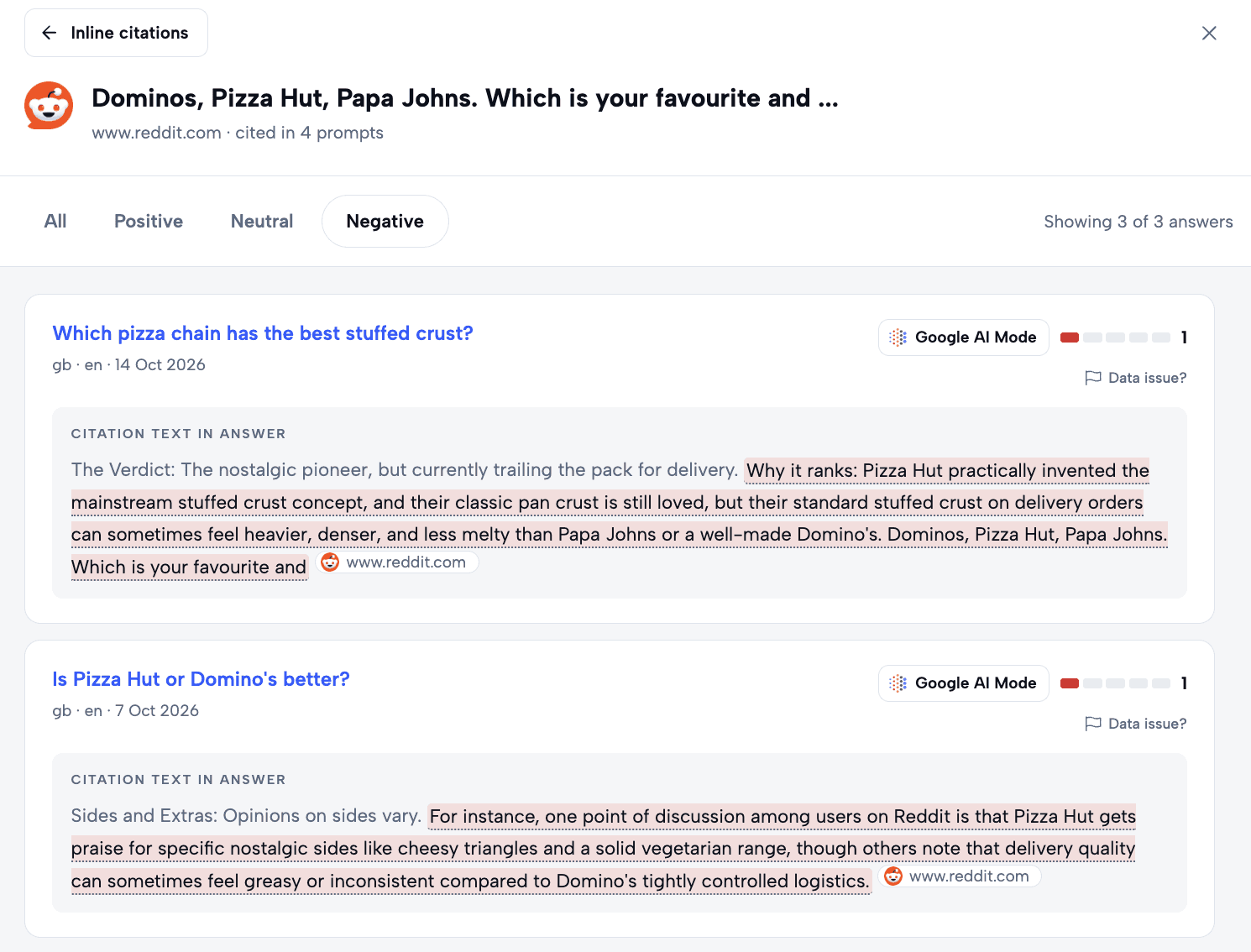Viewport: 1251px width, 952px height.
Task: Click the Reddit icon in the stuffed crust citation chip
Action: click(x=331, y=562)
